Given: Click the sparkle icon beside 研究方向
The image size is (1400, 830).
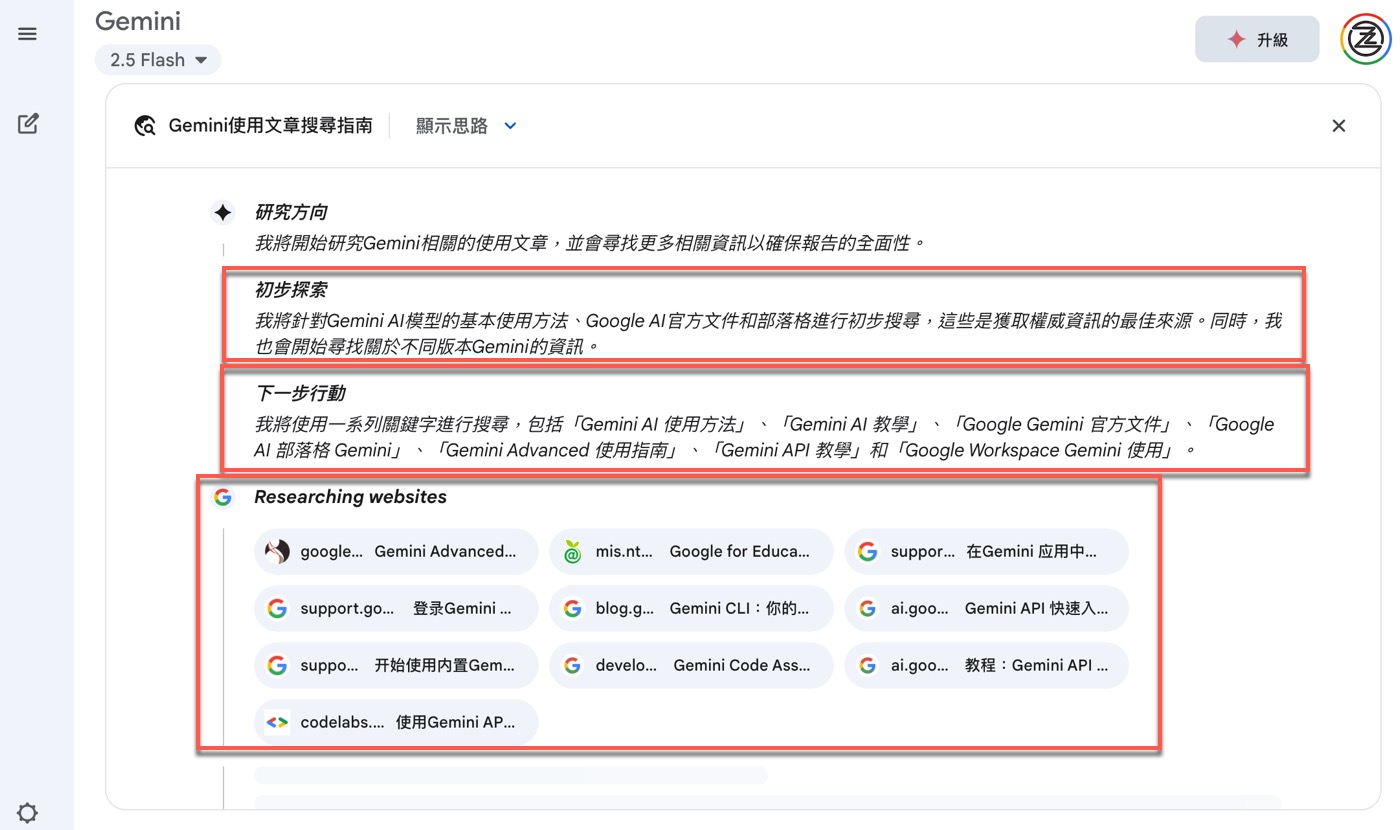Looking at the screenshot, I should (223, 212).
